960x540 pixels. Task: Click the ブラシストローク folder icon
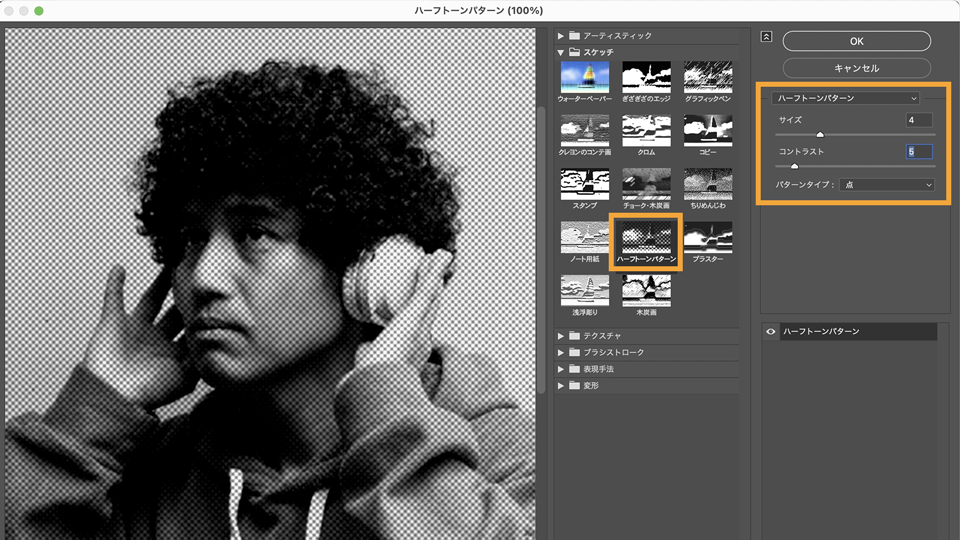574,352
